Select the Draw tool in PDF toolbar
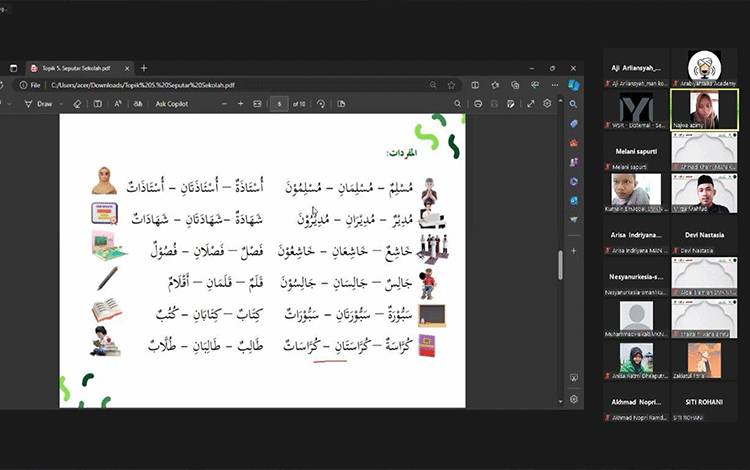 pos(38,104)
